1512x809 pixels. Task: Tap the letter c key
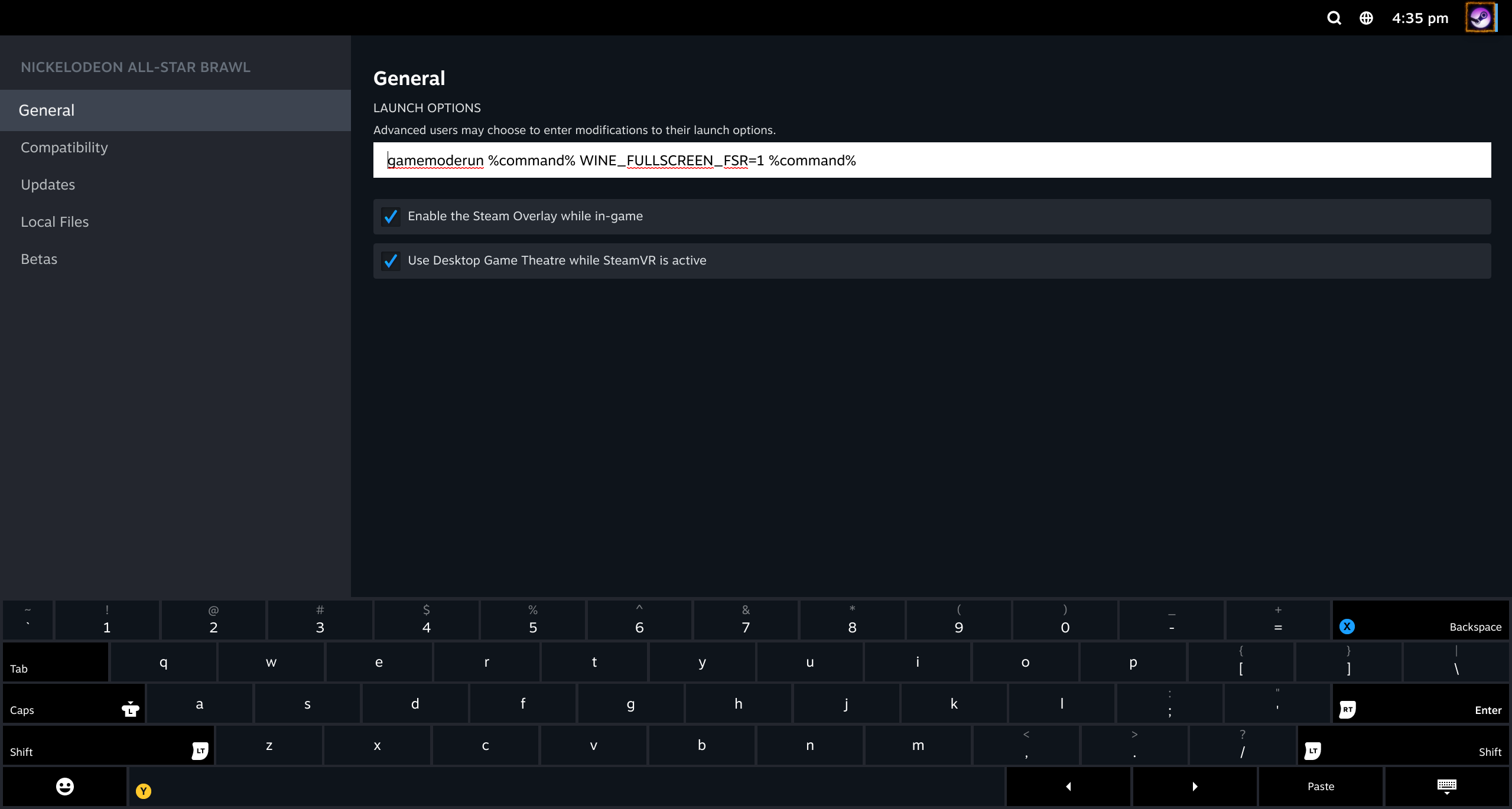click(x=485, y=745)
